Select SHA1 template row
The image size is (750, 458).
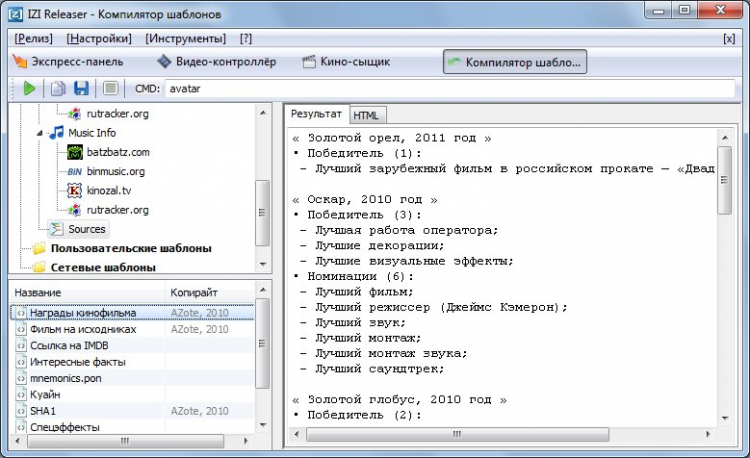[x=132, y=411]
